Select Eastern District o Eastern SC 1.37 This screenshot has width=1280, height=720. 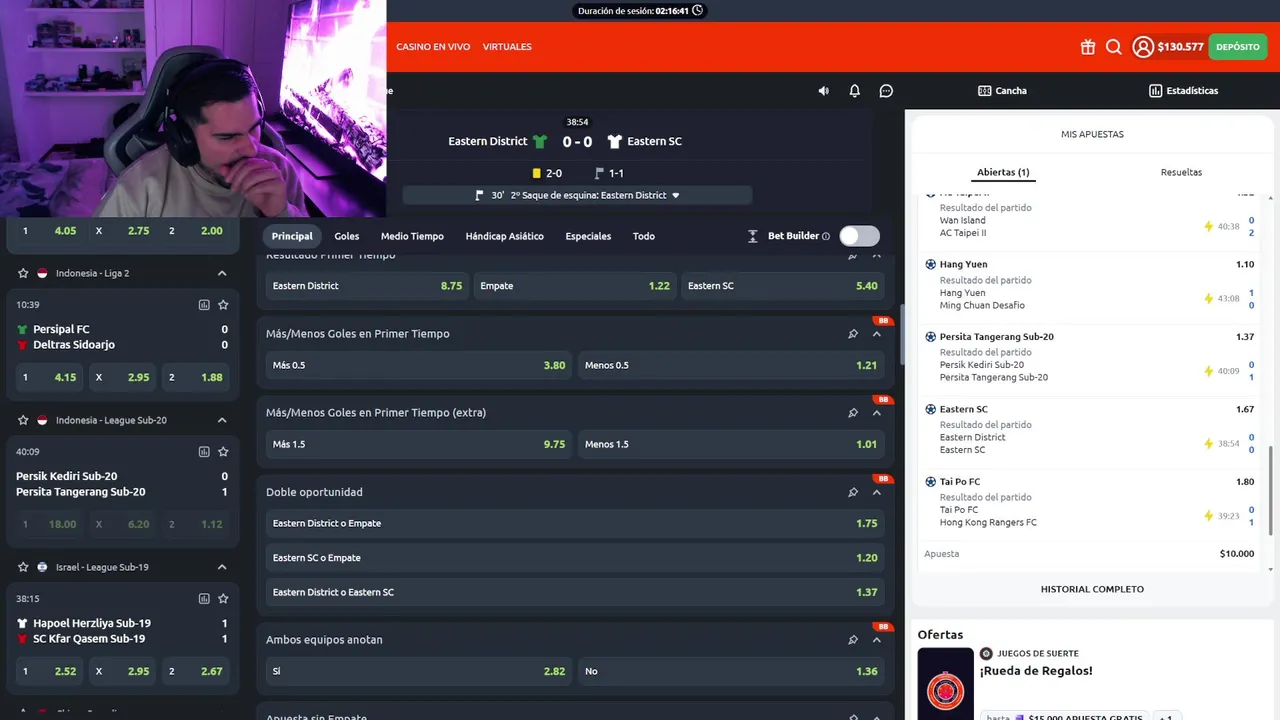pyautogui.click(x=575, y=592)
